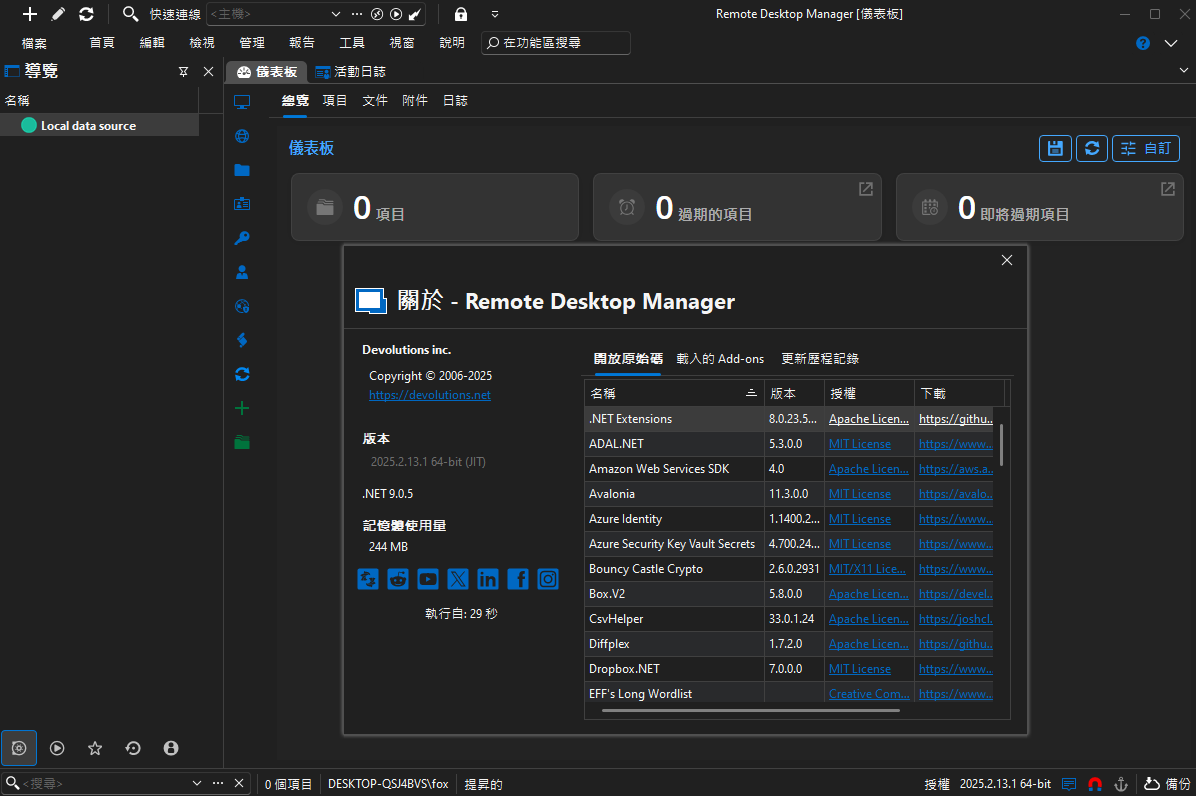
Task: Open the Reddit social icon
Action: [397, 579]
